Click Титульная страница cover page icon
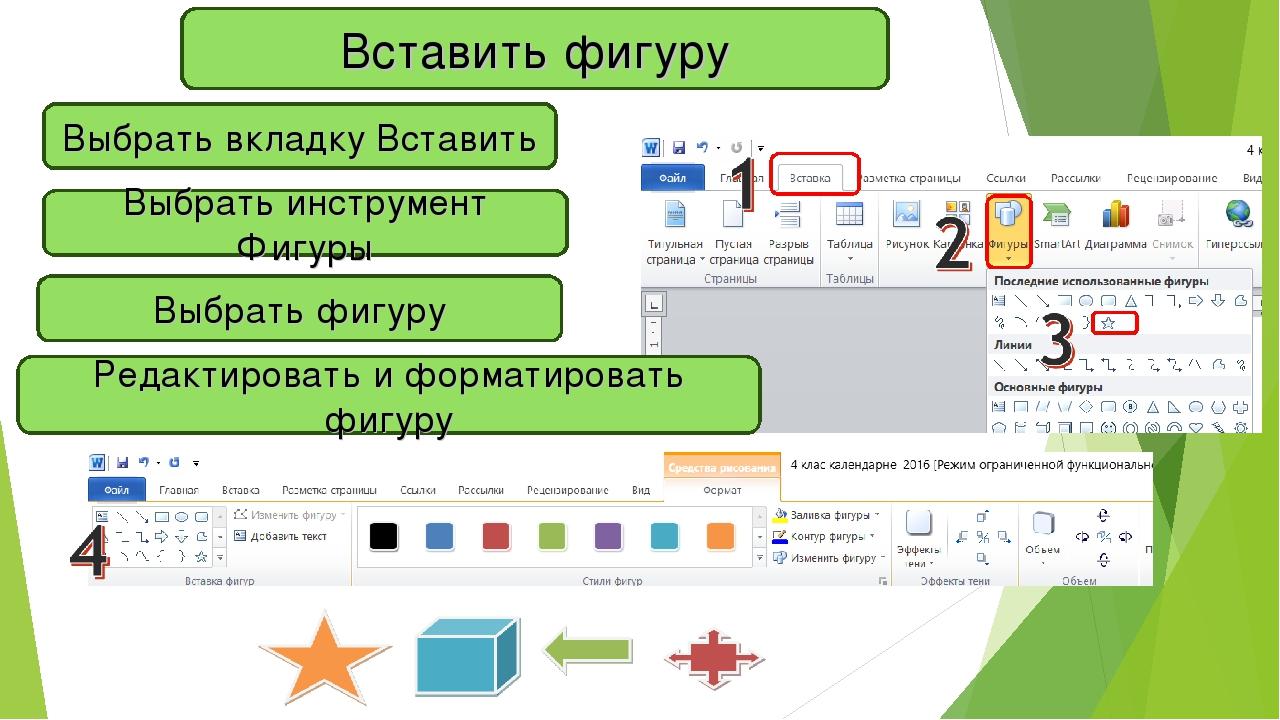The image size is (1280, 720). 675,213
